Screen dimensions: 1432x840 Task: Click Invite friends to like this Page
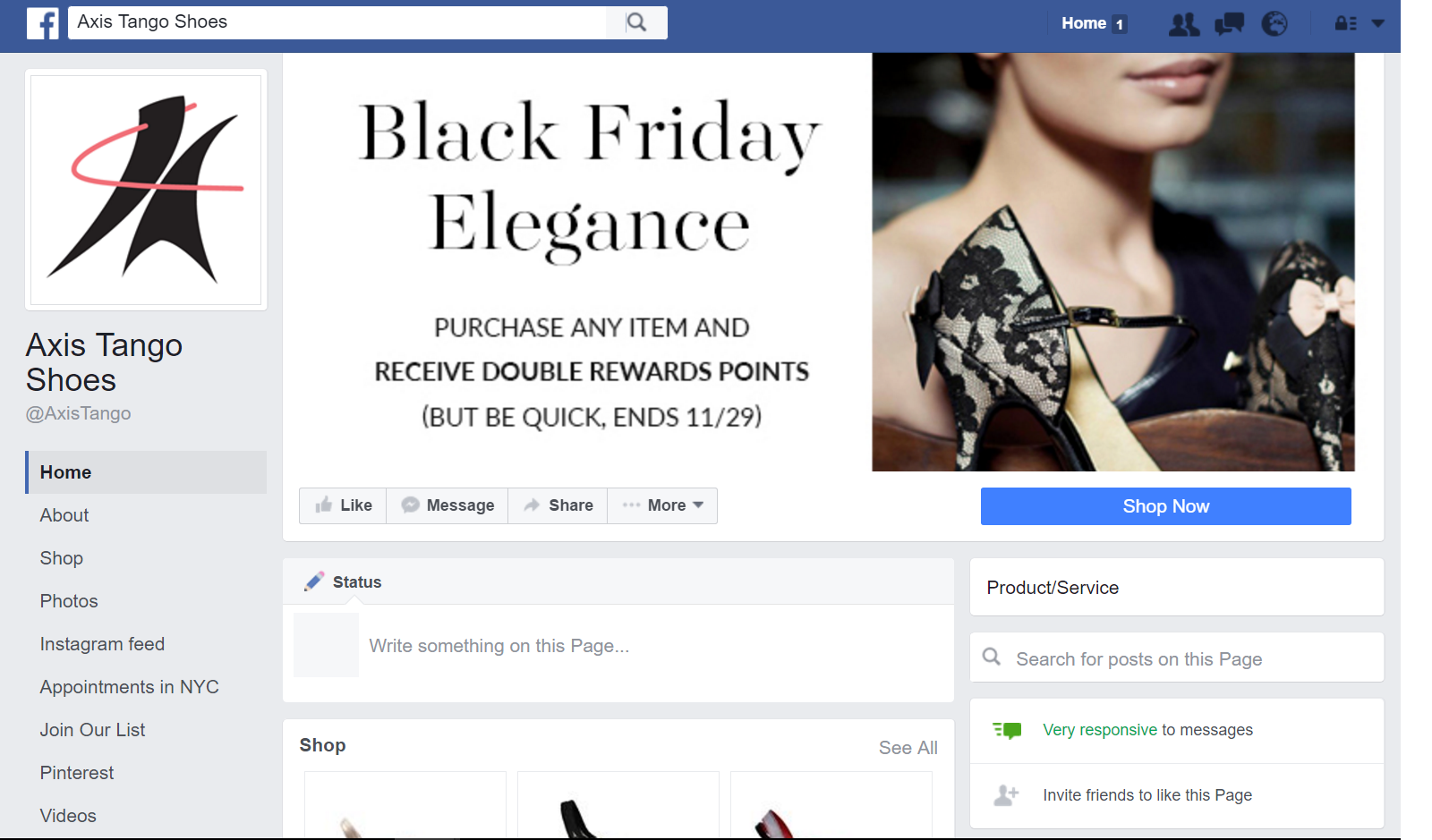coord(1146,795)
